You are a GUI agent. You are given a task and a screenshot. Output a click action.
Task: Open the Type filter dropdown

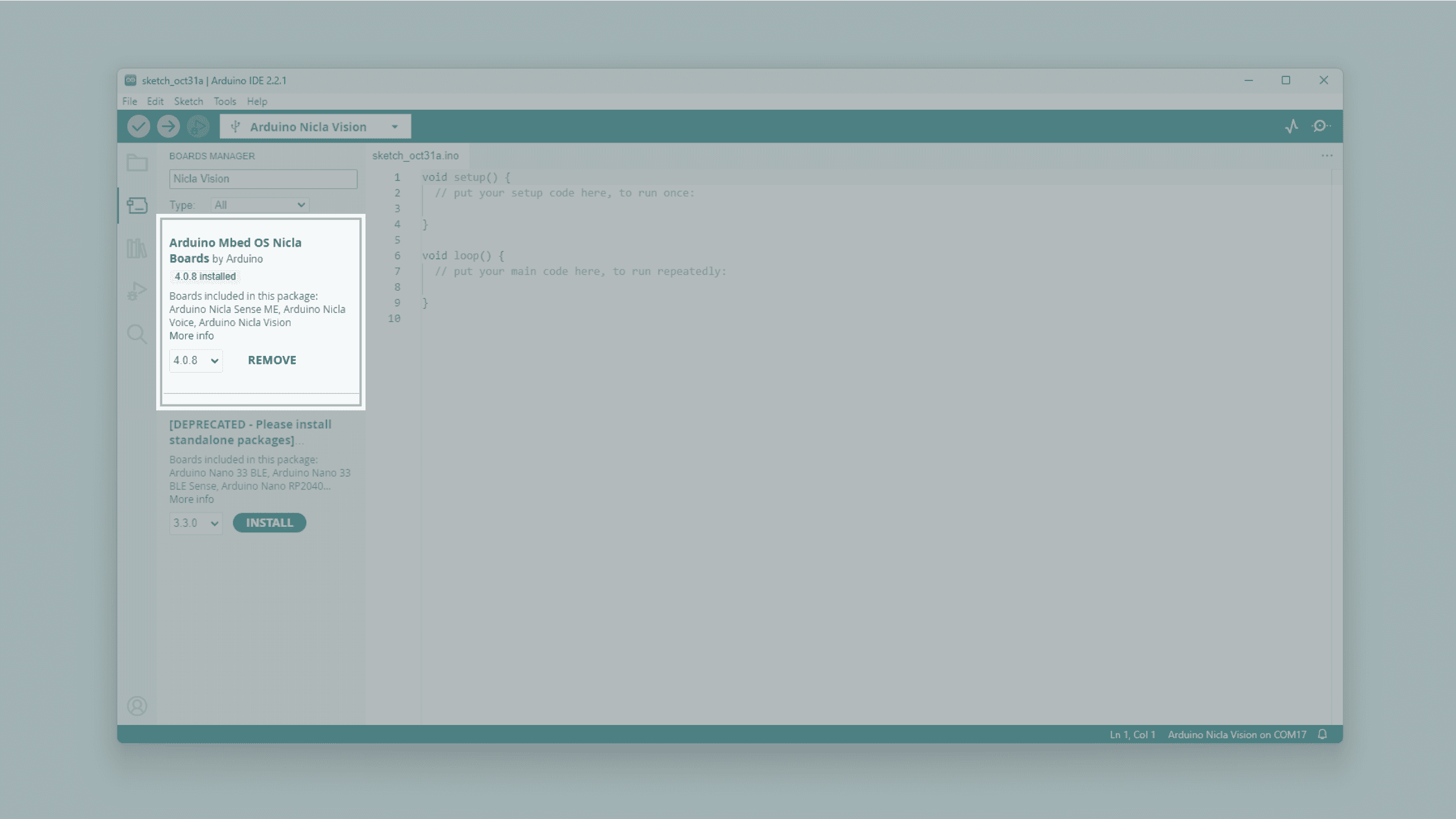pyautogui.click(x=260, y=205)
